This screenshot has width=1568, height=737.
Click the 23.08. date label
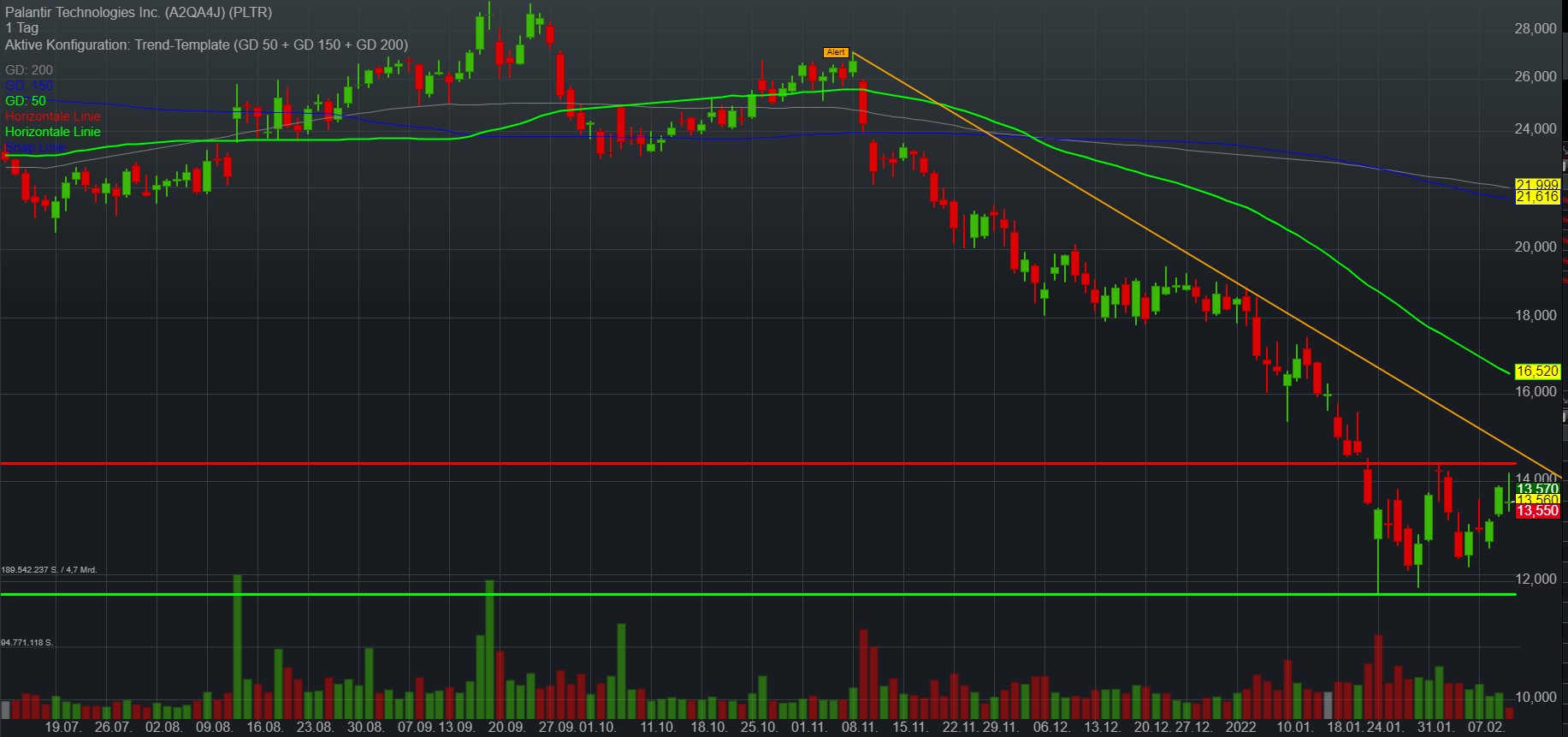click(315, 728)
